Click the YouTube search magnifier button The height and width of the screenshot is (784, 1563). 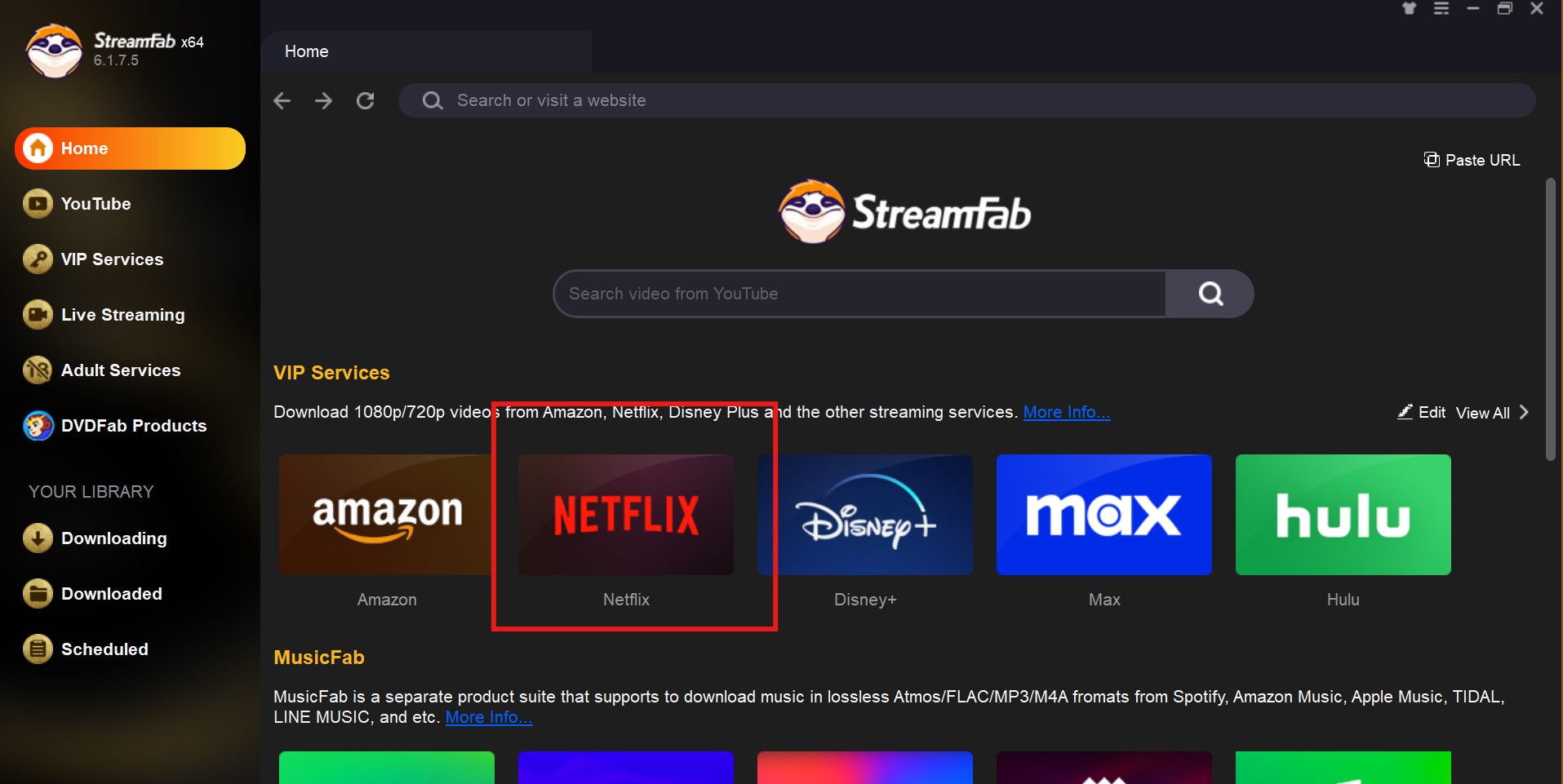tap(1210, 294)
